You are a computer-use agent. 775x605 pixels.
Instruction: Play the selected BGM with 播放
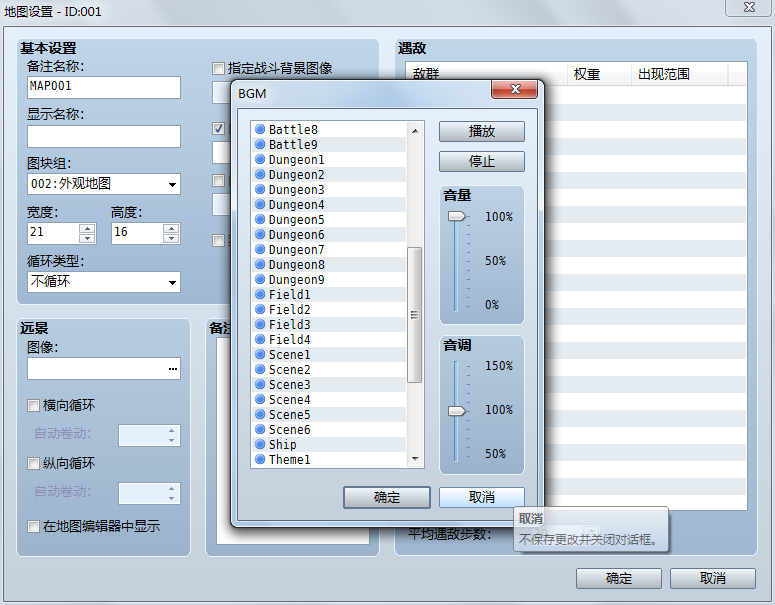coord(482,131)
